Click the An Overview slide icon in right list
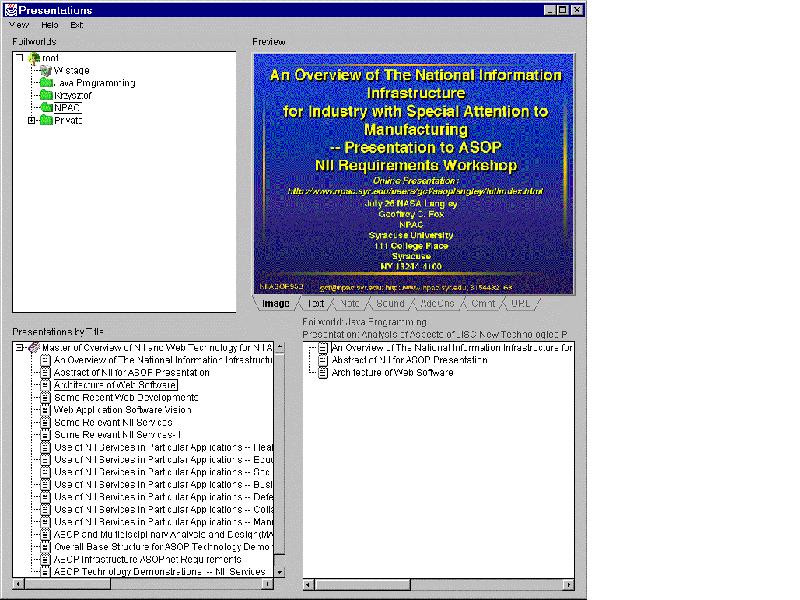The image size is (800, 600). click(323, 347)
